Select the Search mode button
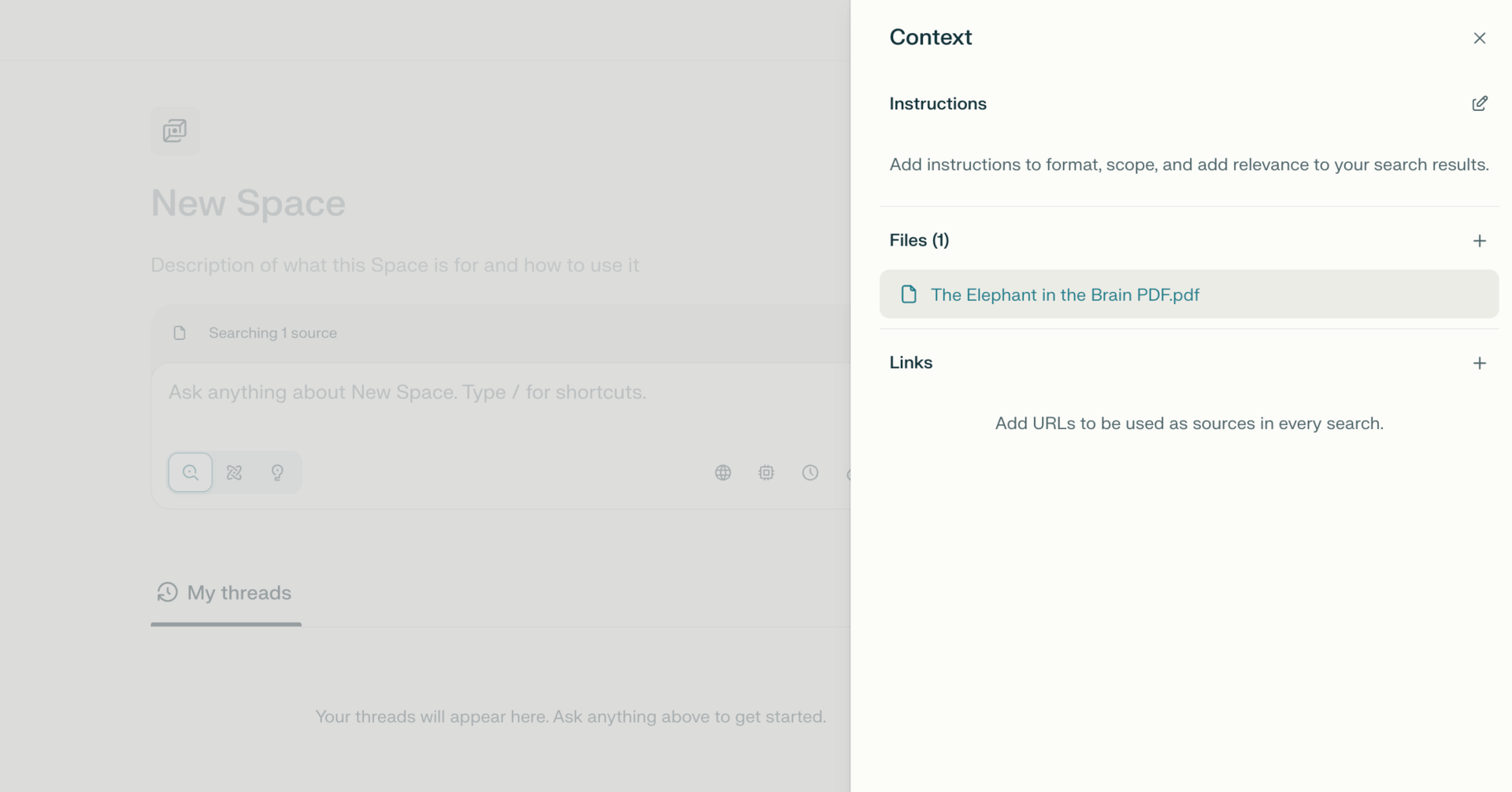The image size is (1512, 792). 191,472
